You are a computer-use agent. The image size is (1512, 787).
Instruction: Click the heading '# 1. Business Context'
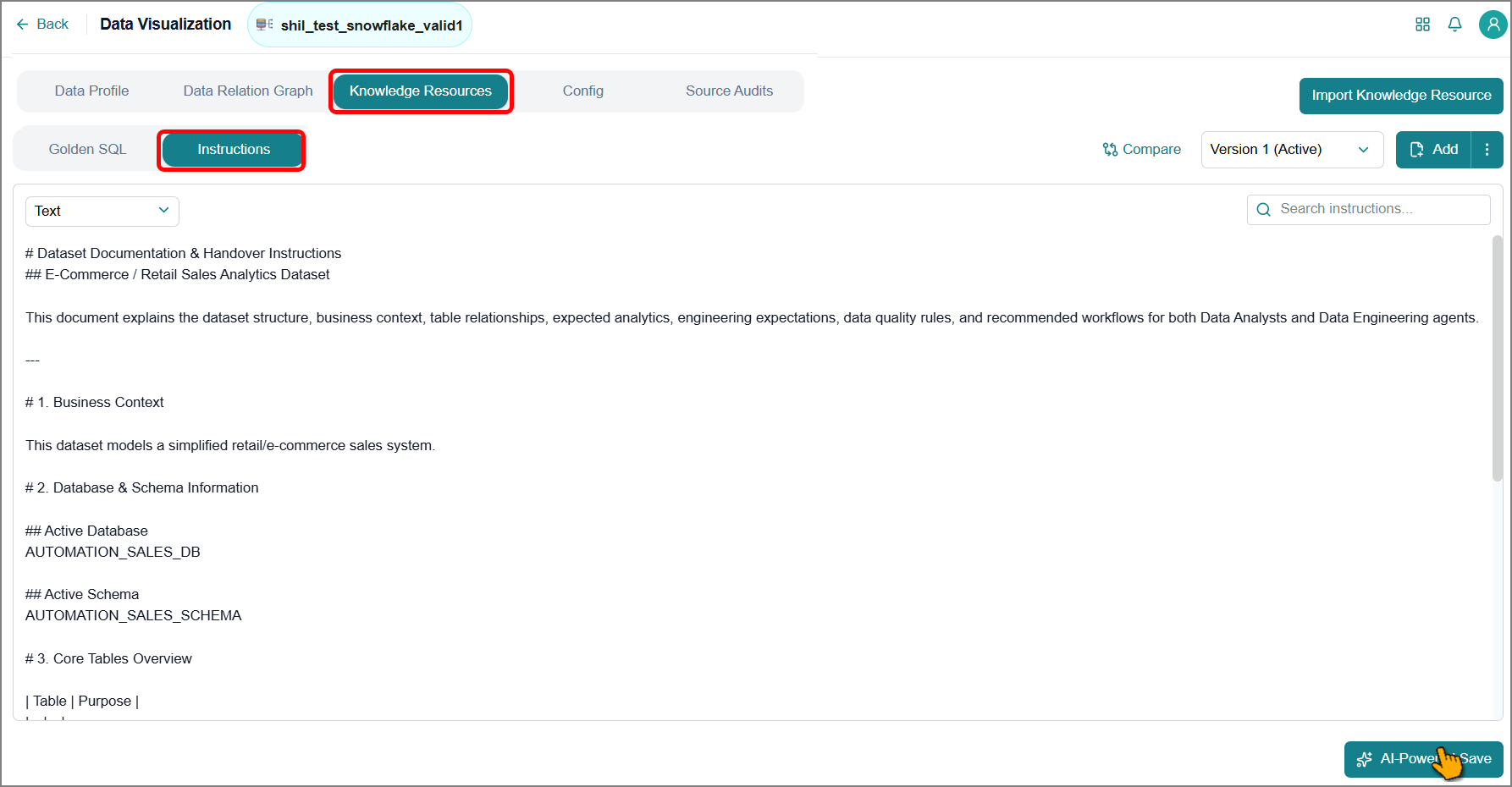[95, 402]
